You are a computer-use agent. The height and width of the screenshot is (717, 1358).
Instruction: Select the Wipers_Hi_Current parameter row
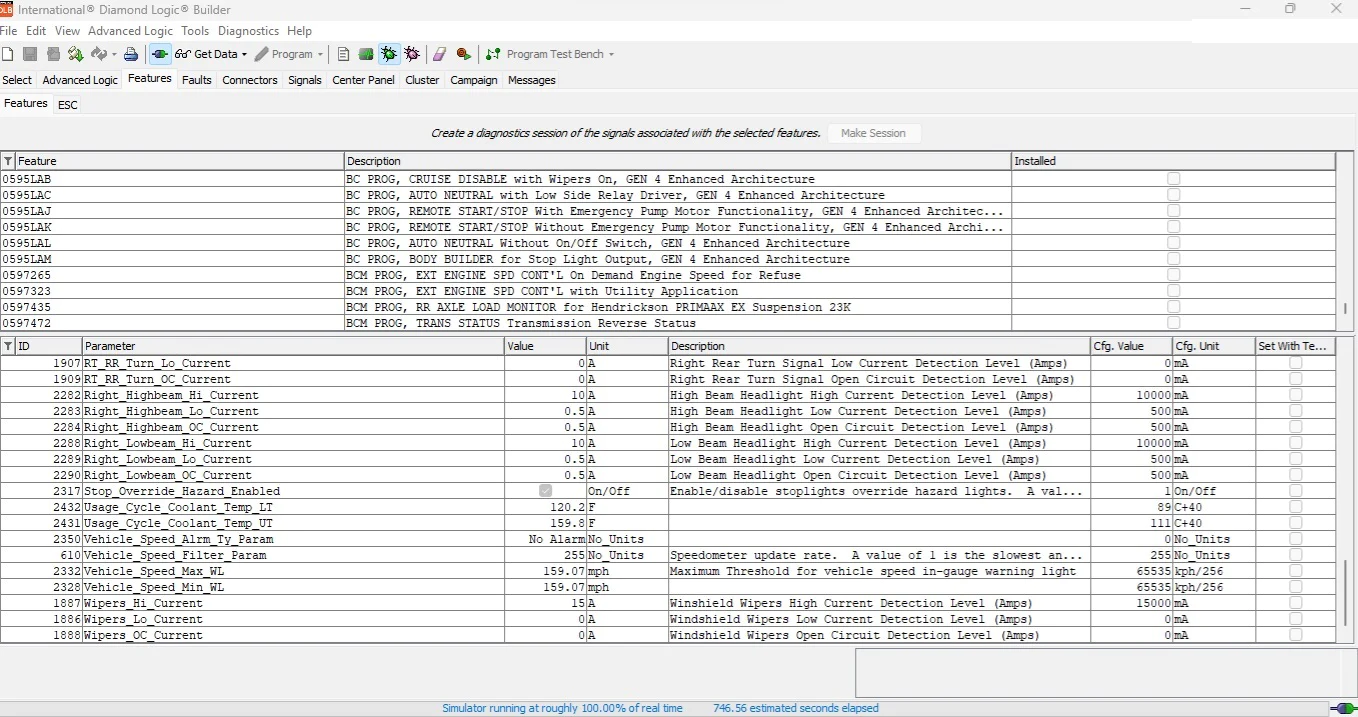pyautogui.click(x=668, y=603)
